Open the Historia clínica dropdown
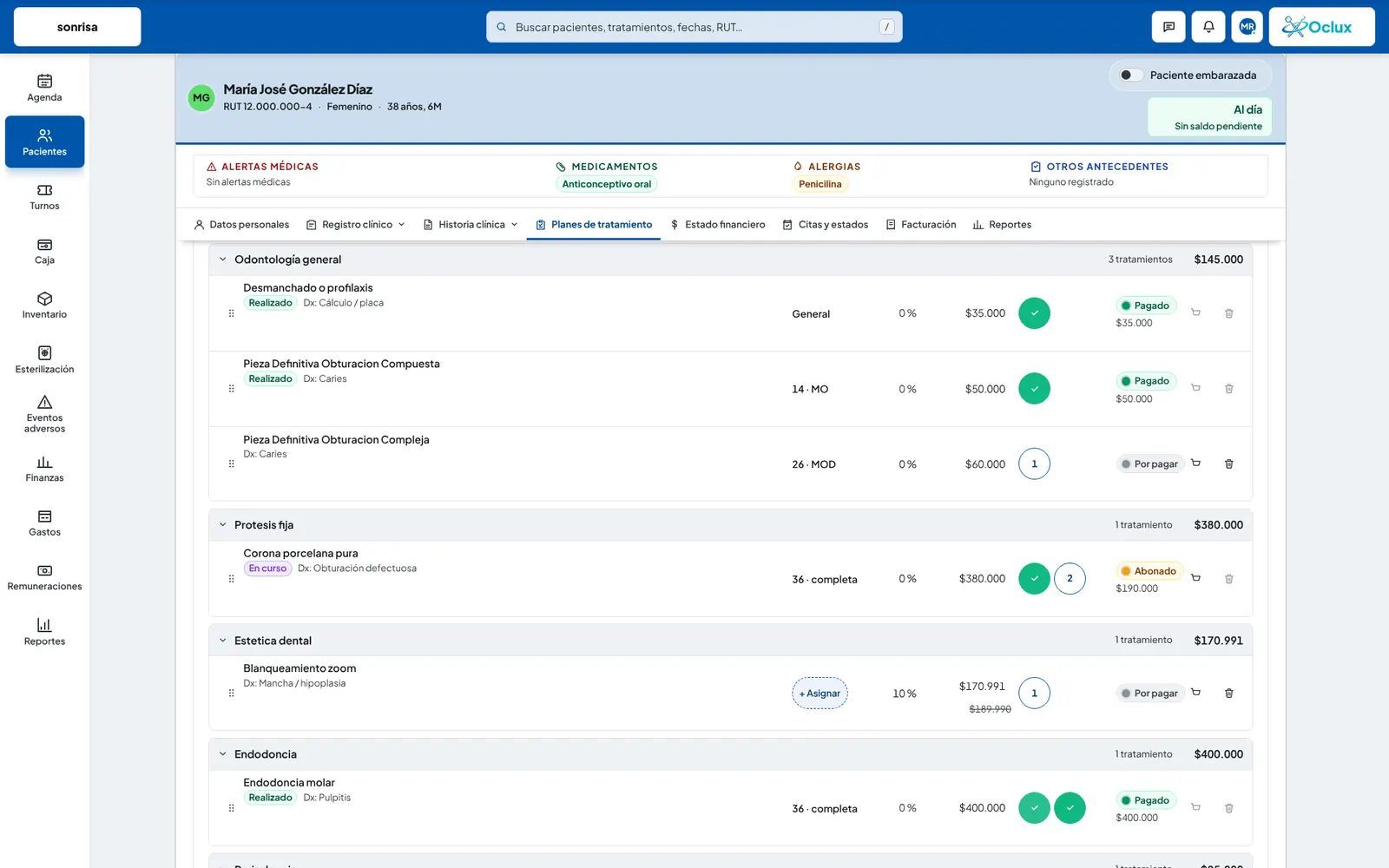 coord(471,225)
